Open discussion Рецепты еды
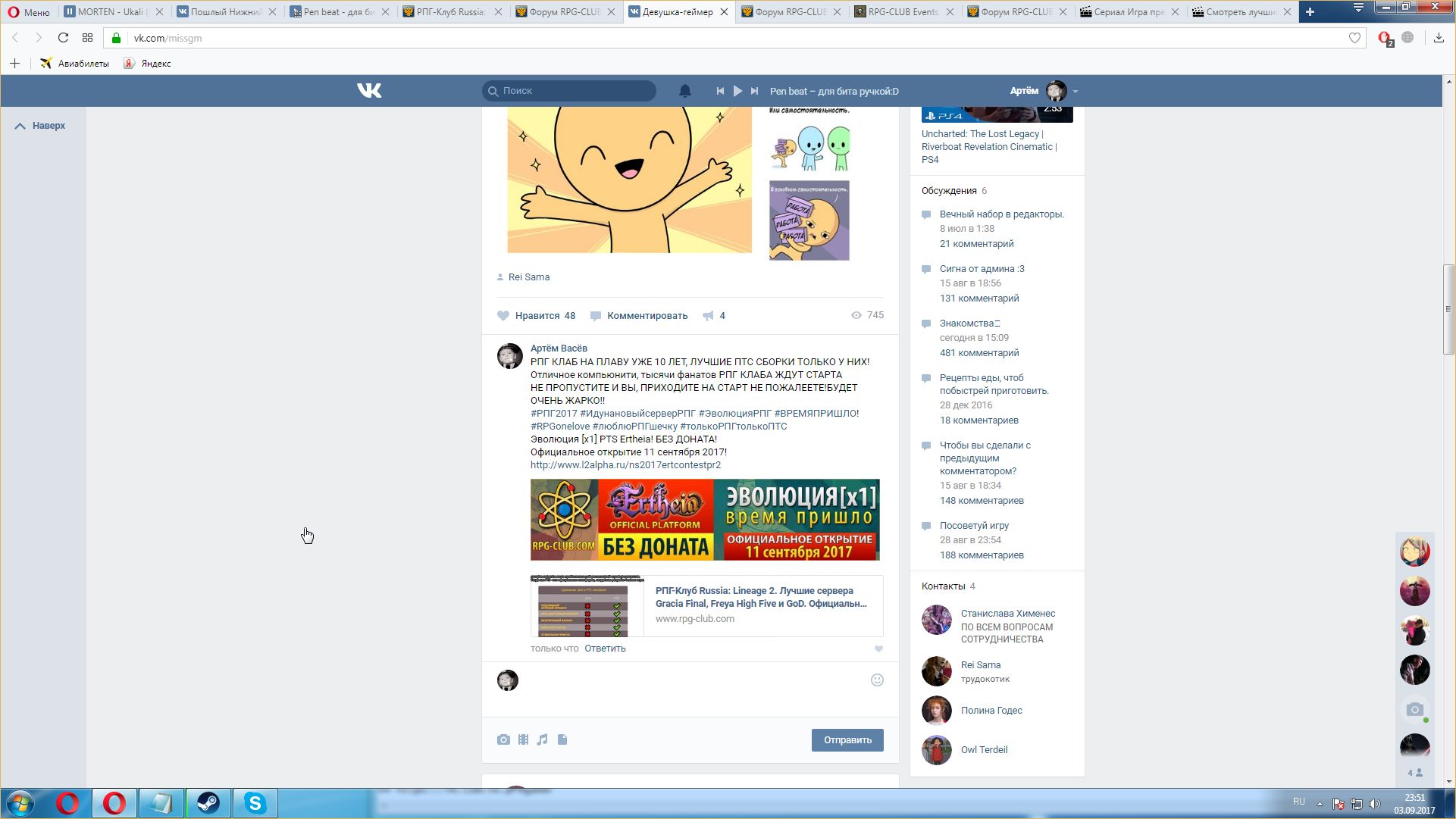The image size is (1456, 819). pyautogui.click(x=994, y=384)
